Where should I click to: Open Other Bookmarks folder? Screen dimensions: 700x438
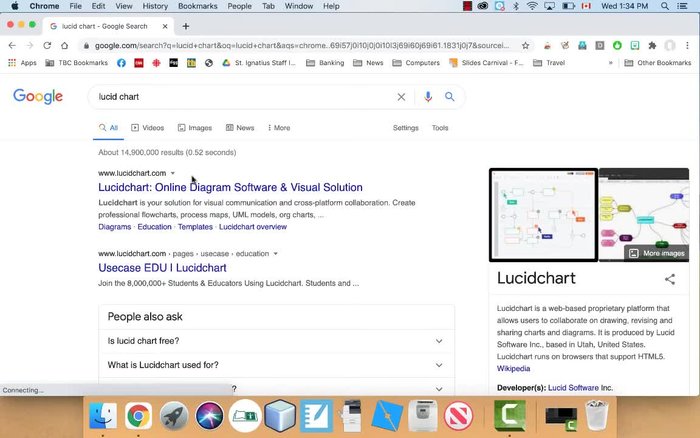pyautogui.click(x=658, y=63)
